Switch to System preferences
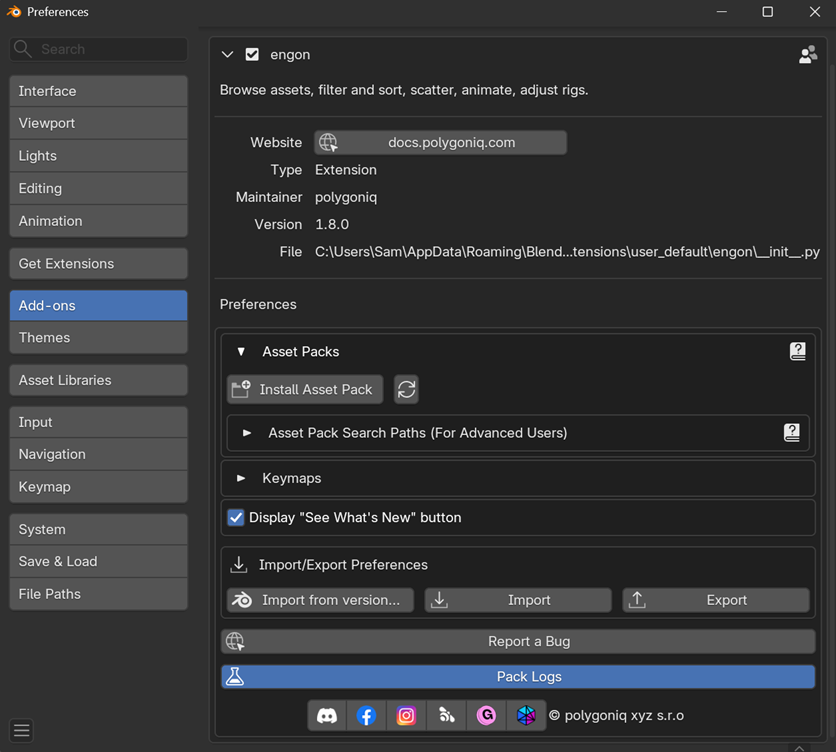 click(x=99, y=530)
